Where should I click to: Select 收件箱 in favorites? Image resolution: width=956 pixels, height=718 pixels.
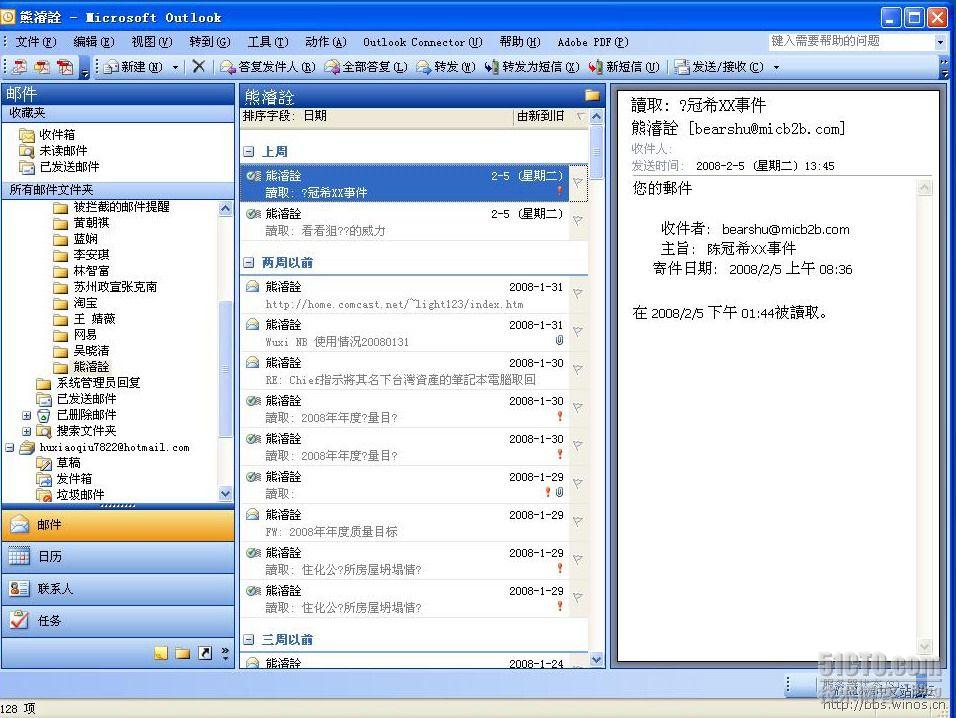click(x=57, y=134)
